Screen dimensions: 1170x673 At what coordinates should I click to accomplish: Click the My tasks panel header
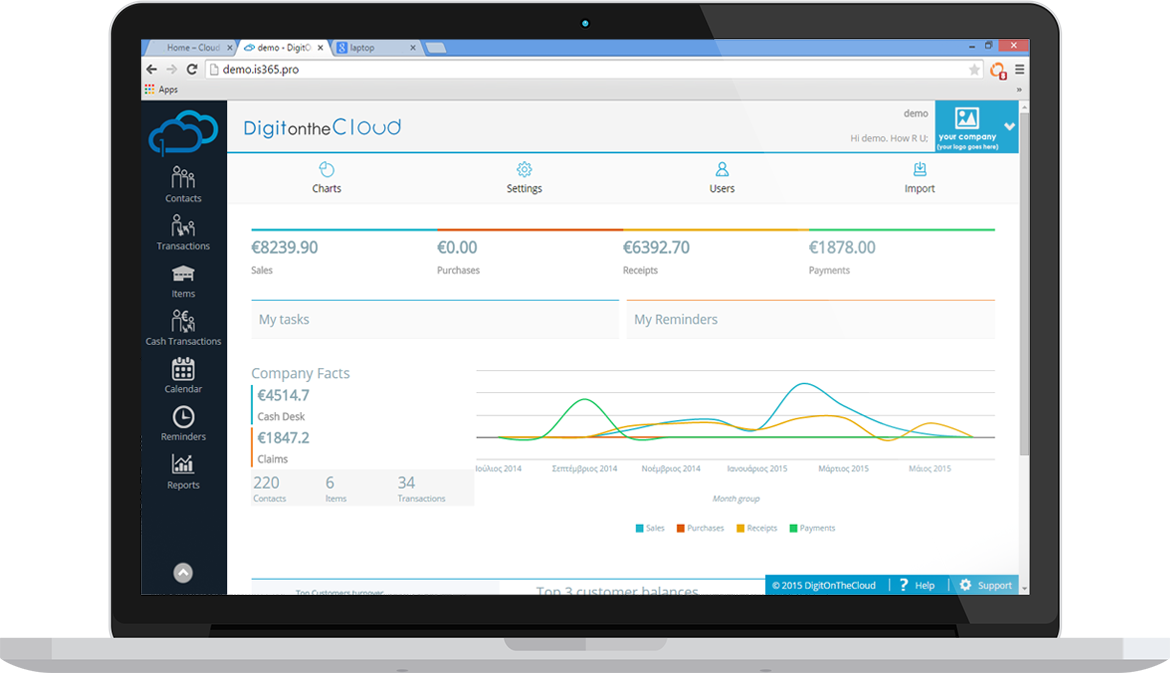(x=435, y=319)
